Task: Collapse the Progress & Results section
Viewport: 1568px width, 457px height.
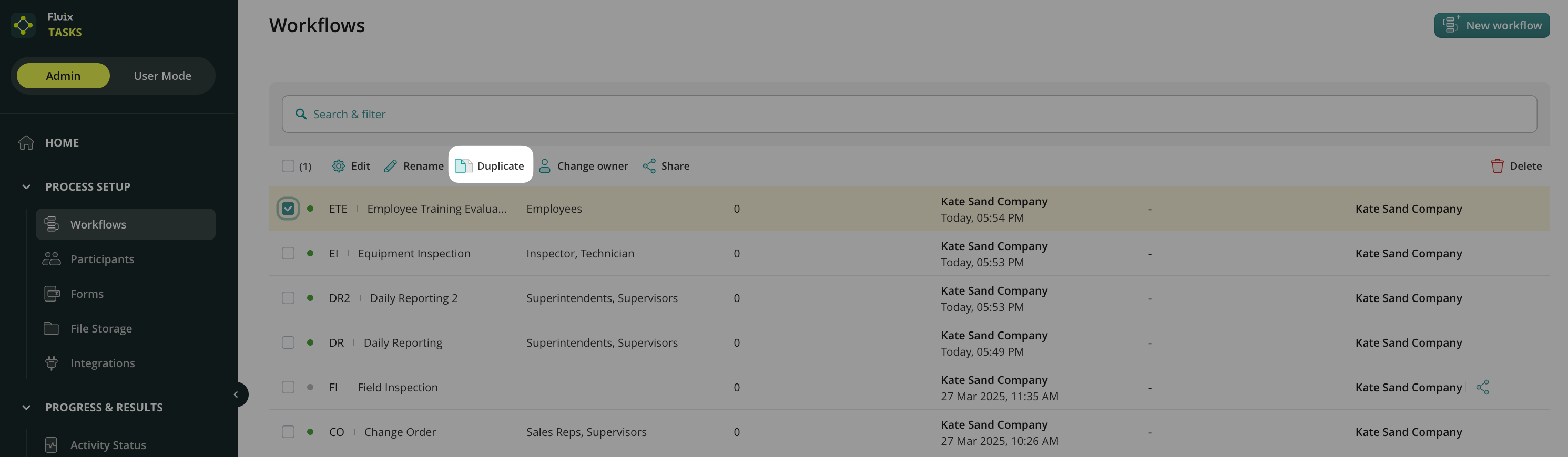Action: [x=26, y=407]
